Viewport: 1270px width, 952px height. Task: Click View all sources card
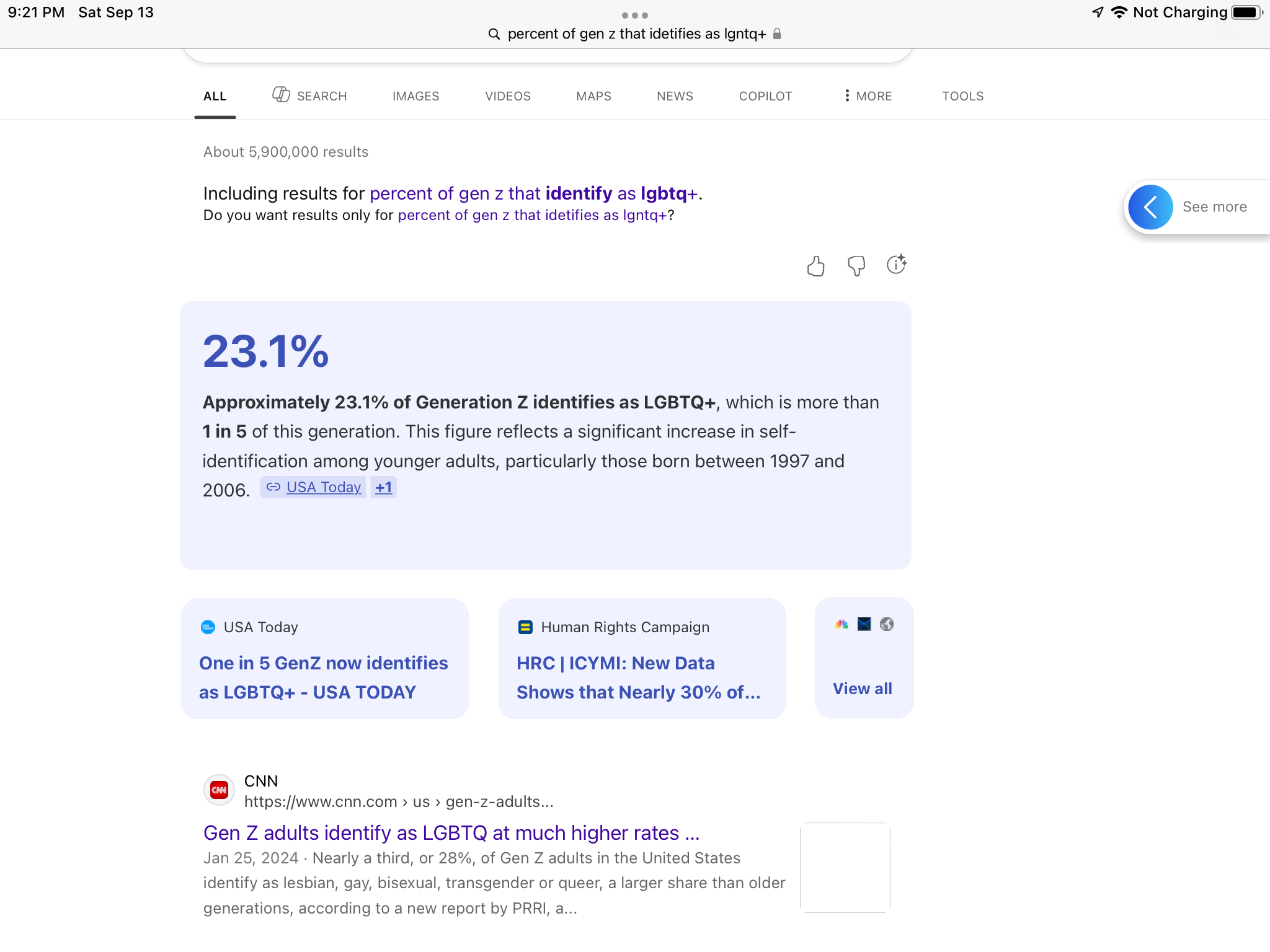click(x=863, y=688)
